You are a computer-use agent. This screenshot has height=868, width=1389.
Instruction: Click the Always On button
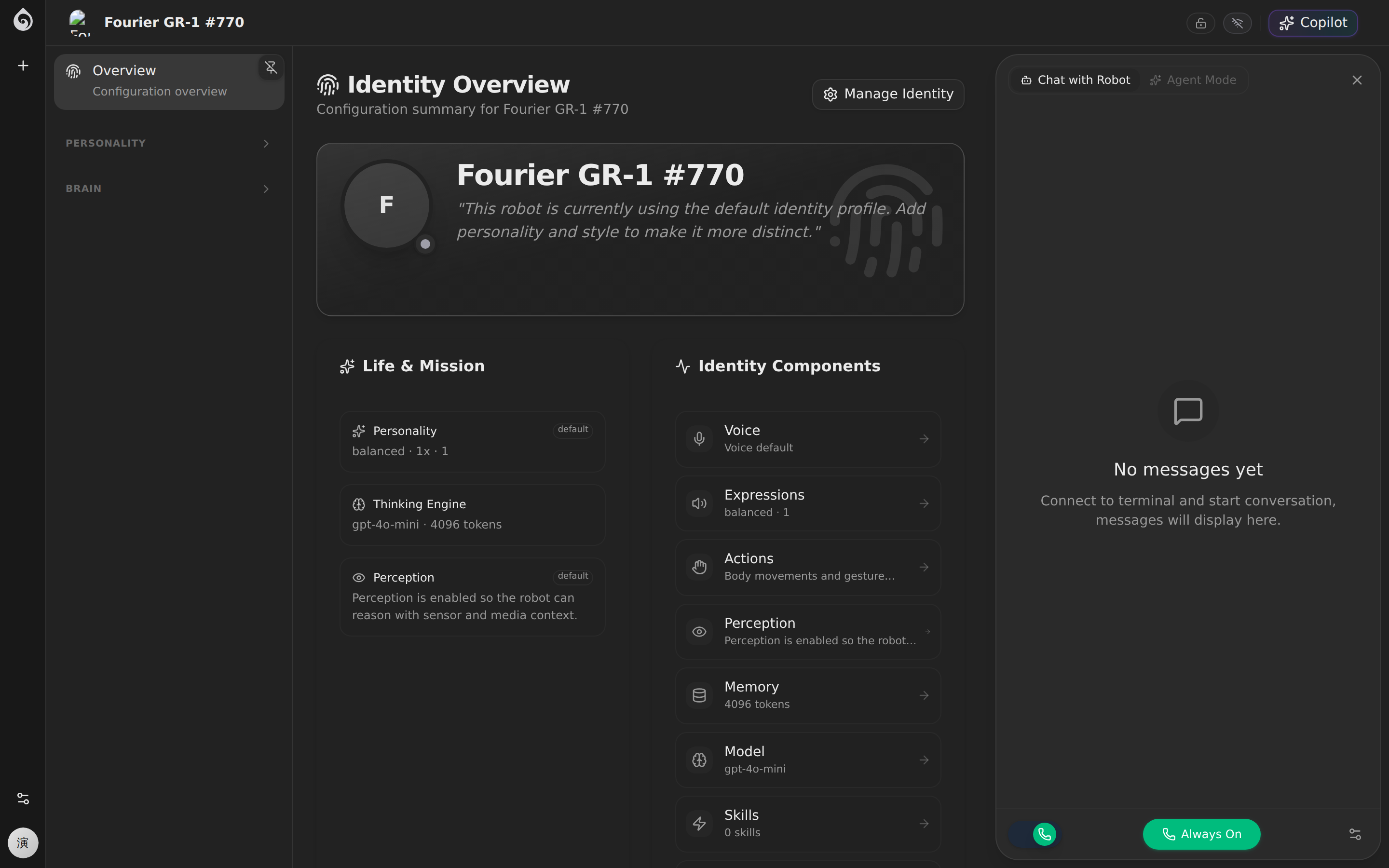pos(1201,834)
